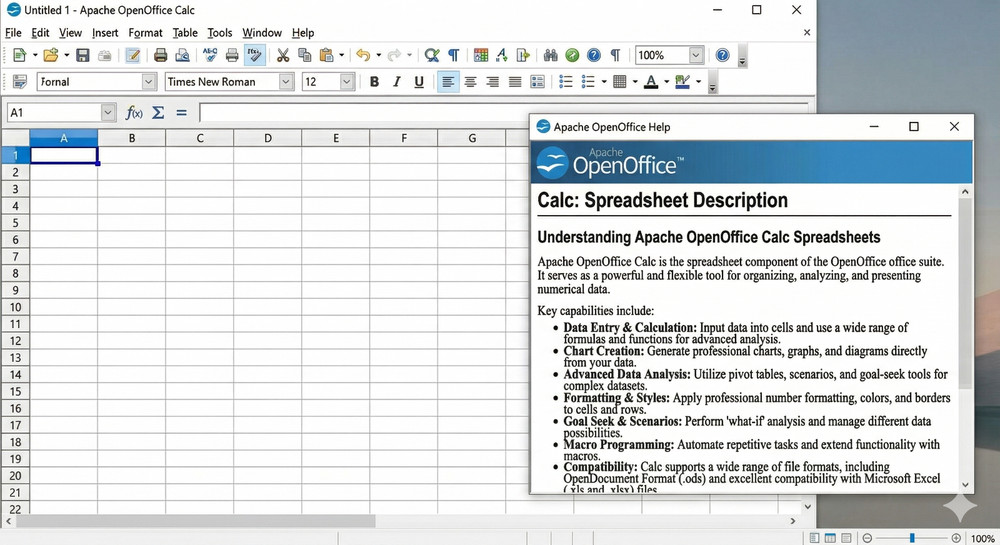Click the green circular icon

click(572, 55)
